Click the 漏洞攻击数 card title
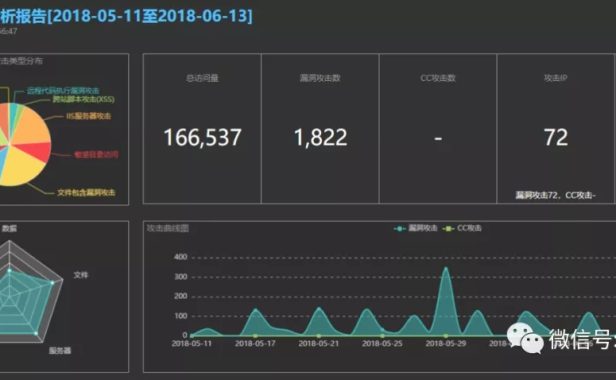The width and height of the screenshot is (616, 380). pyautogui.click(x=320, y=78)
